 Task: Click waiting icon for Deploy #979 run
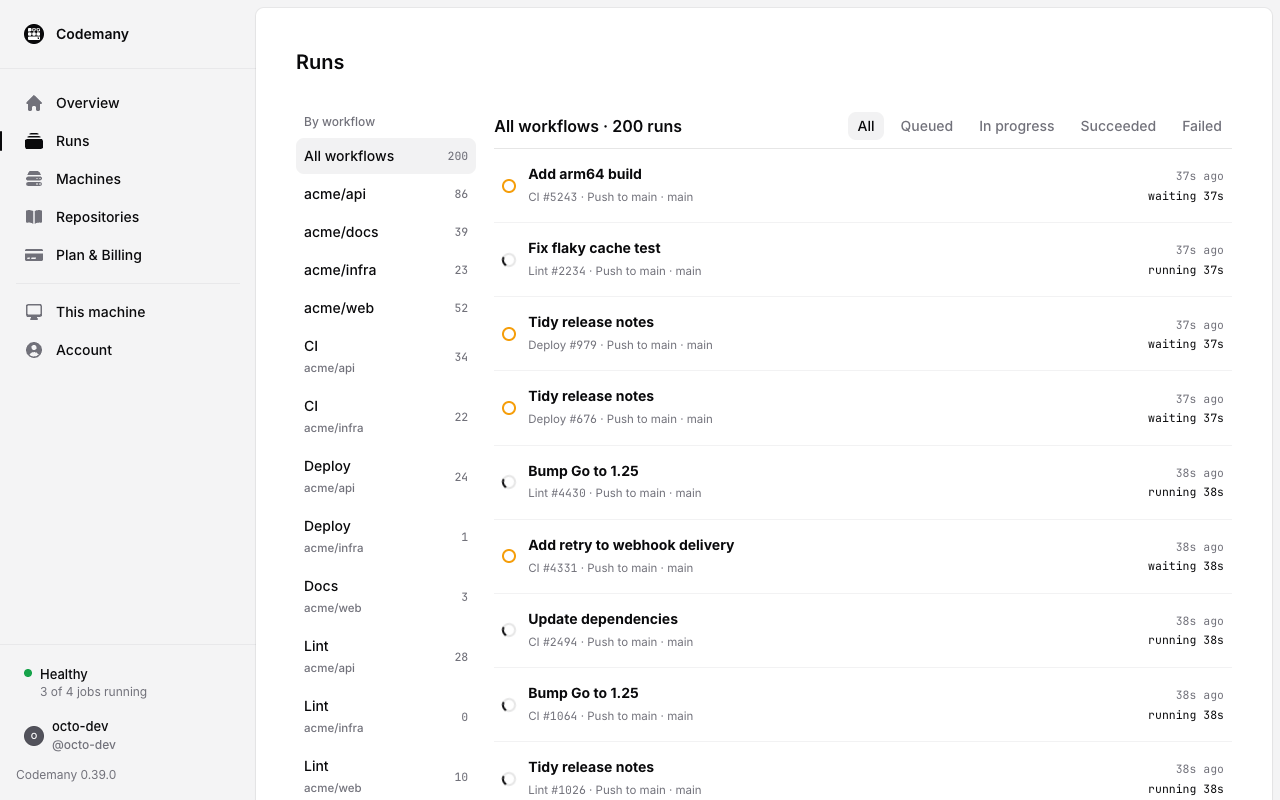point(509,334)
